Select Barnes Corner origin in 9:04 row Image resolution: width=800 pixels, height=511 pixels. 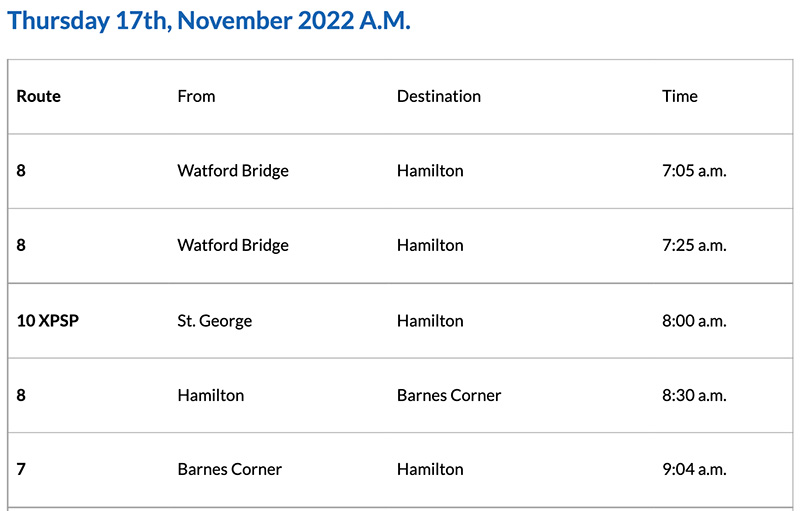coord(230,469)
